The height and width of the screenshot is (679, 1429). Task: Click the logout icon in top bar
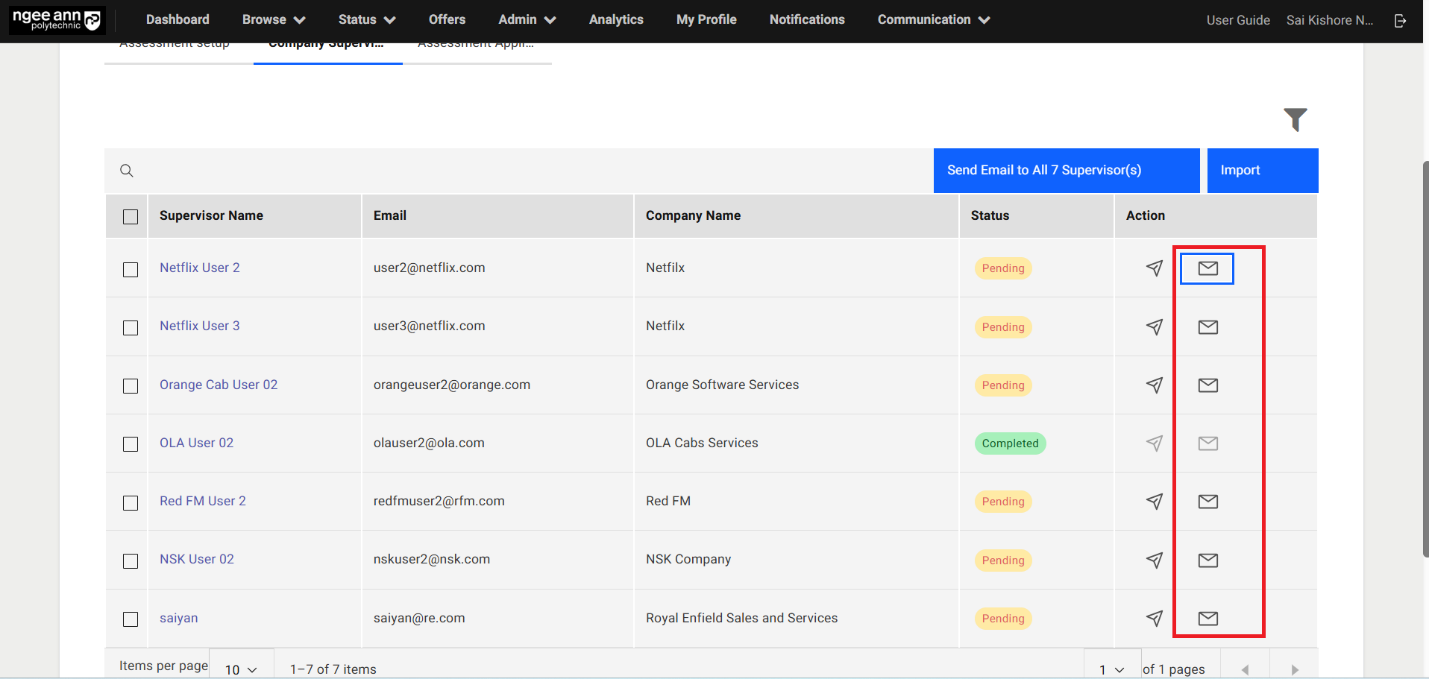(1400, 20)
